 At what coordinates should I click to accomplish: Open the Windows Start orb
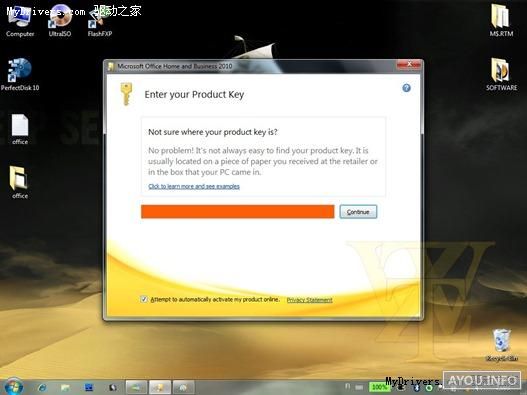(13, 387)
